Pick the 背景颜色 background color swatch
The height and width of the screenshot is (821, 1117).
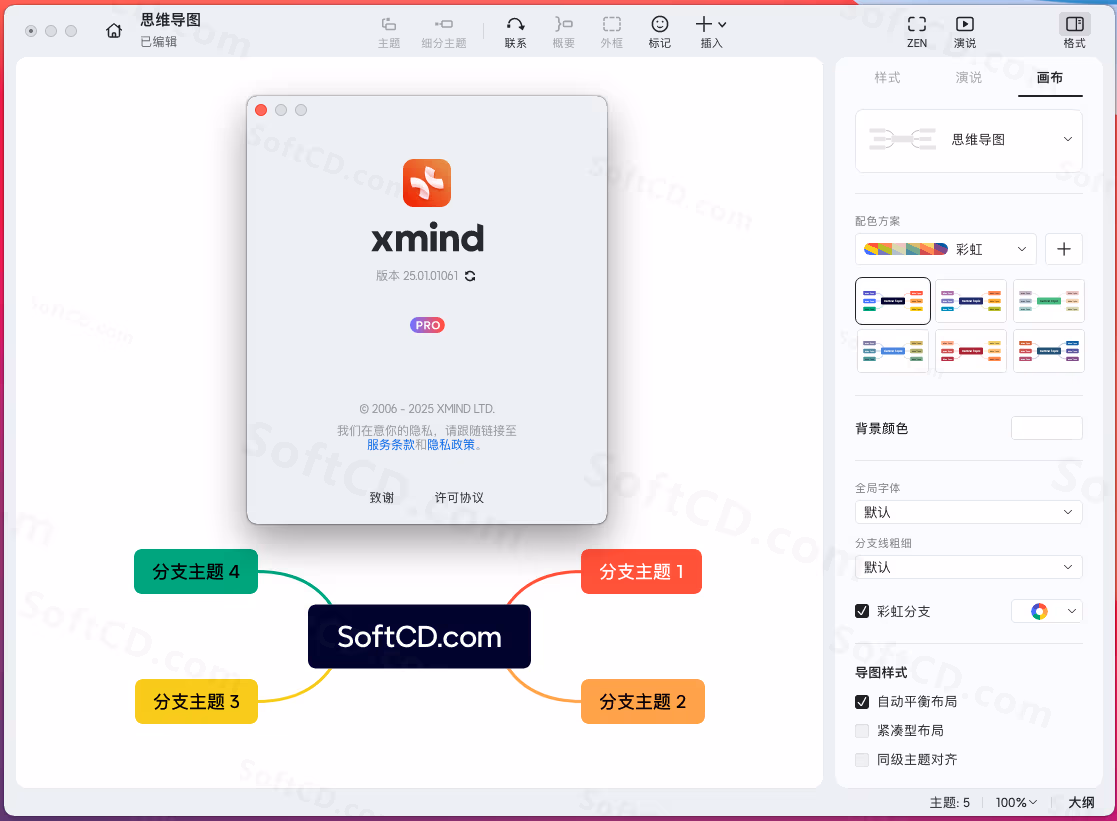(1047, 428)
